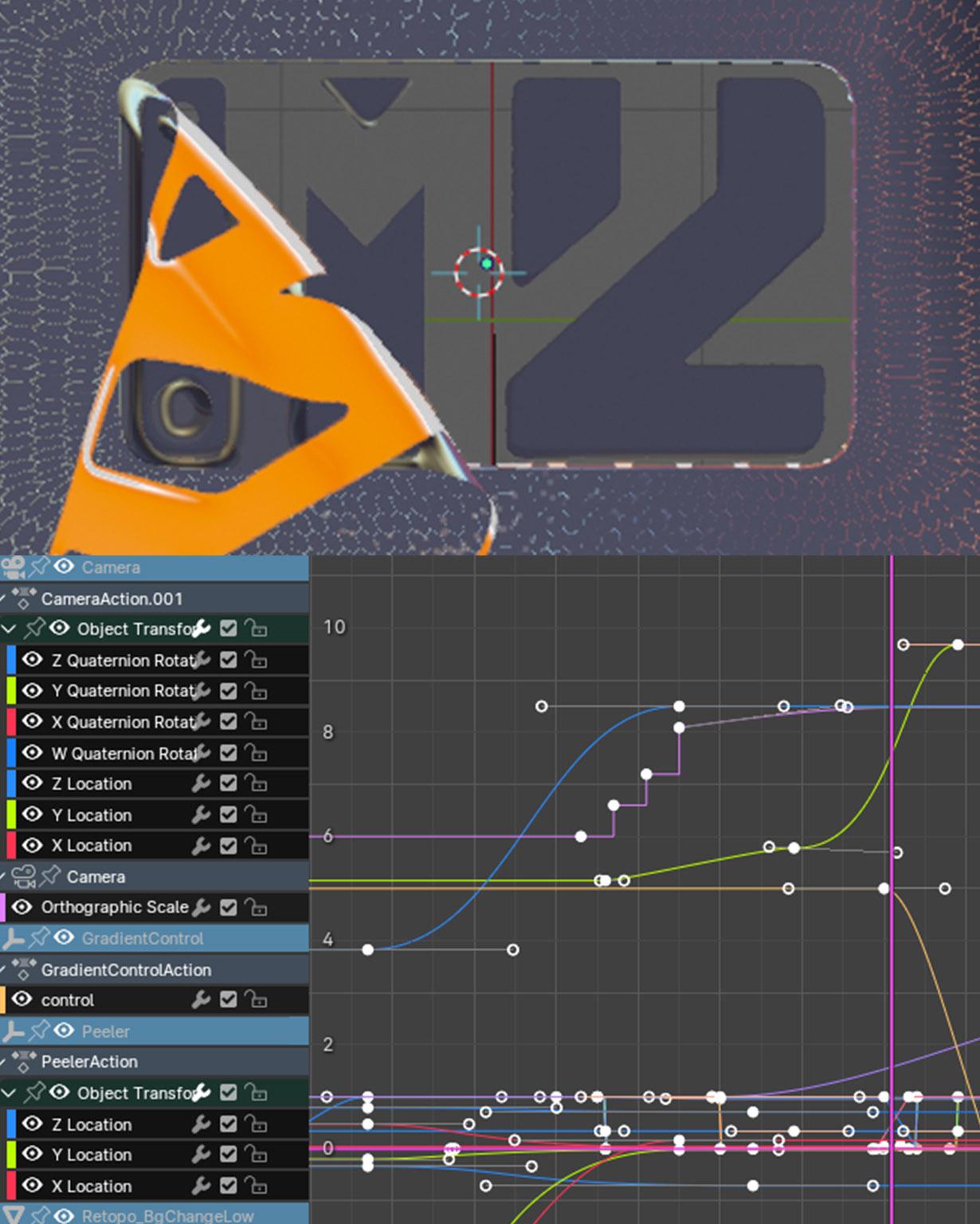Lock the X Quaternion Rotation channel

[255, 721]
